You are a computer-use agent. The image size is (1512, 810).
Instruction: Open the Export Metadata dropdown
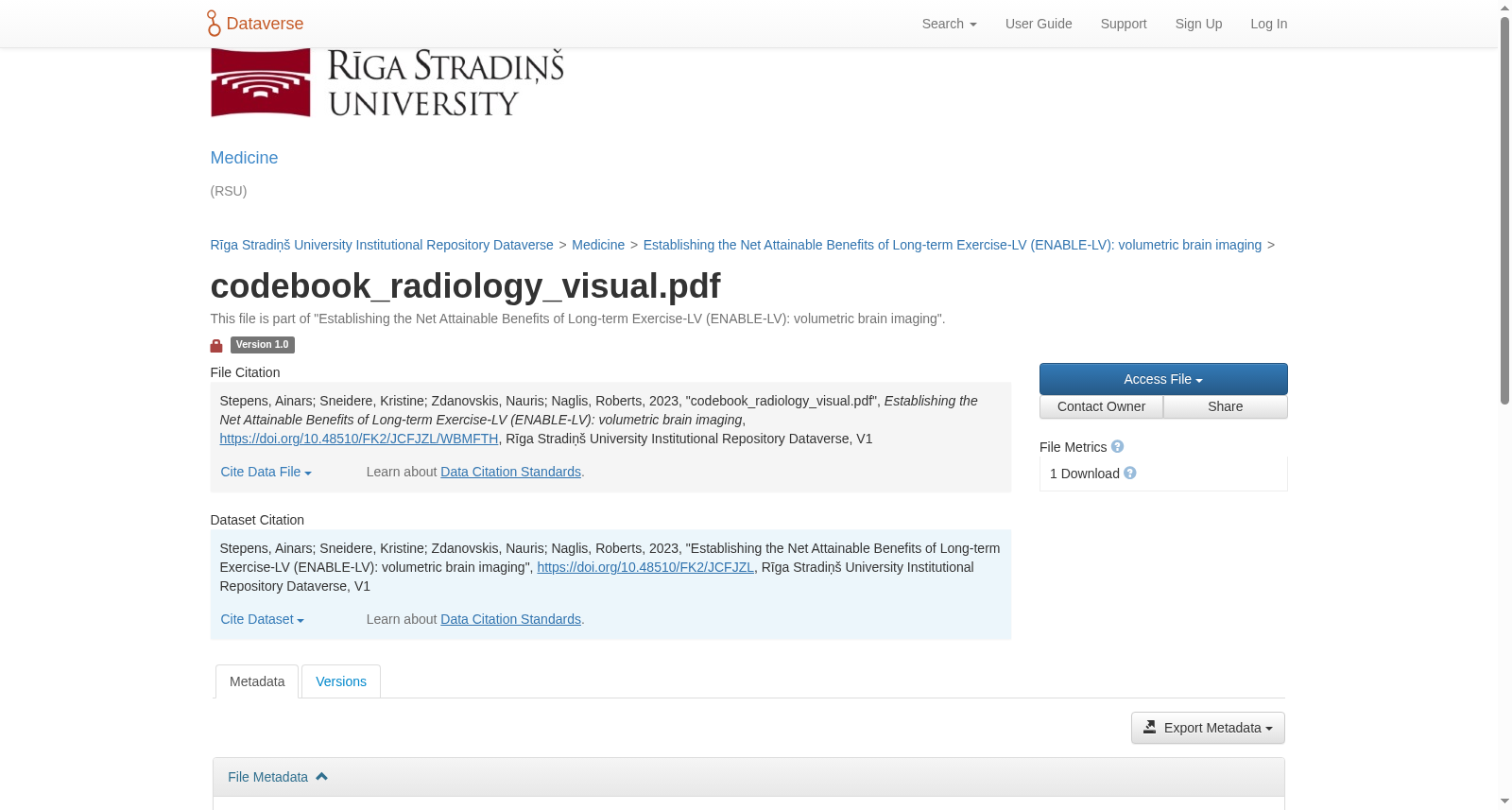point(1208,728)
